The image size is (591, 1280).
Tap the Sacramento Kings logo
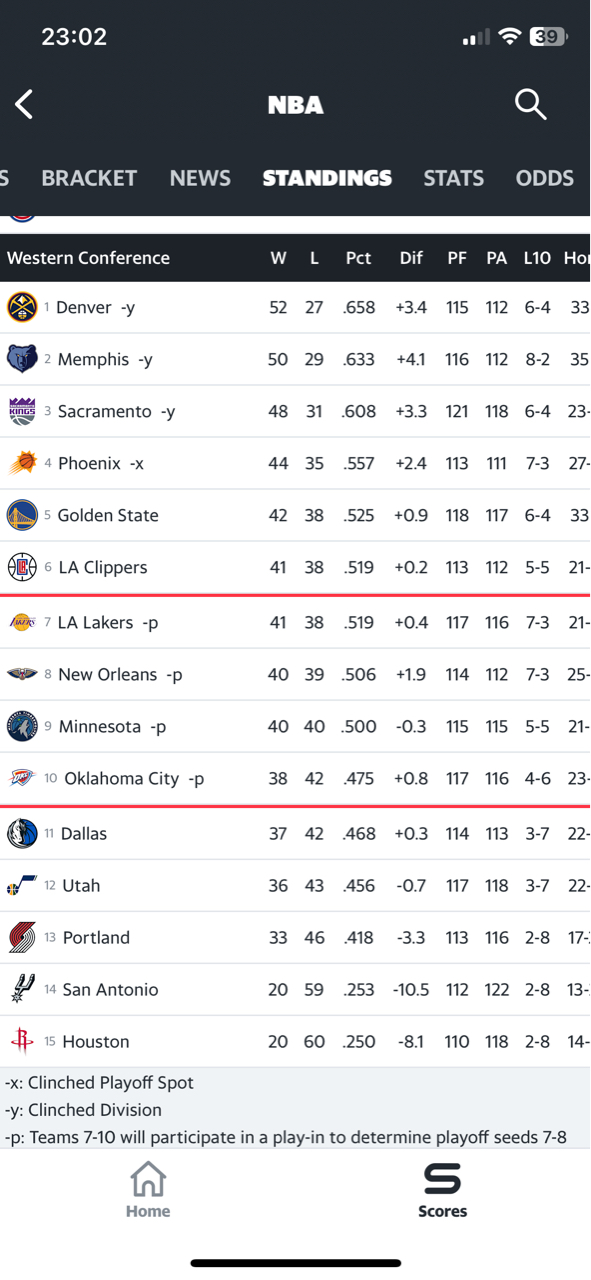pyautogui.click(x=22, y=411)
